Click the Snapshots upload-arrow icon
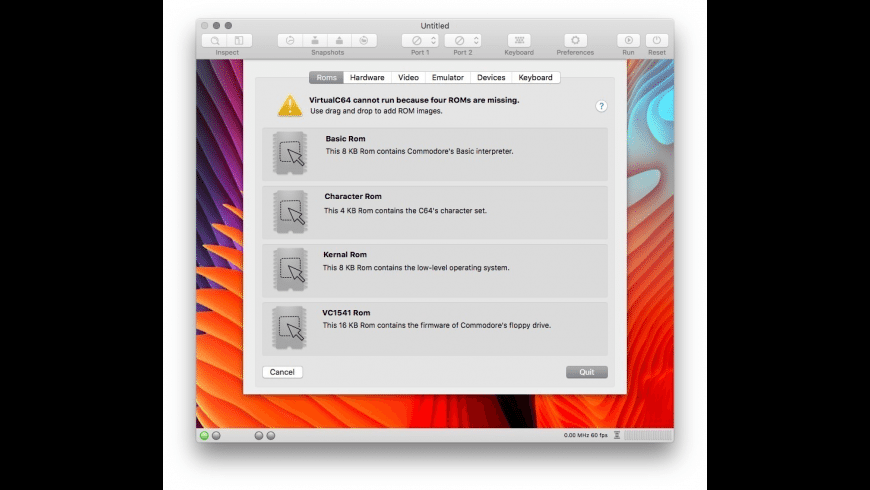This screenshot has height=490, width=870. pyautogui.click(x=339, y=41)
